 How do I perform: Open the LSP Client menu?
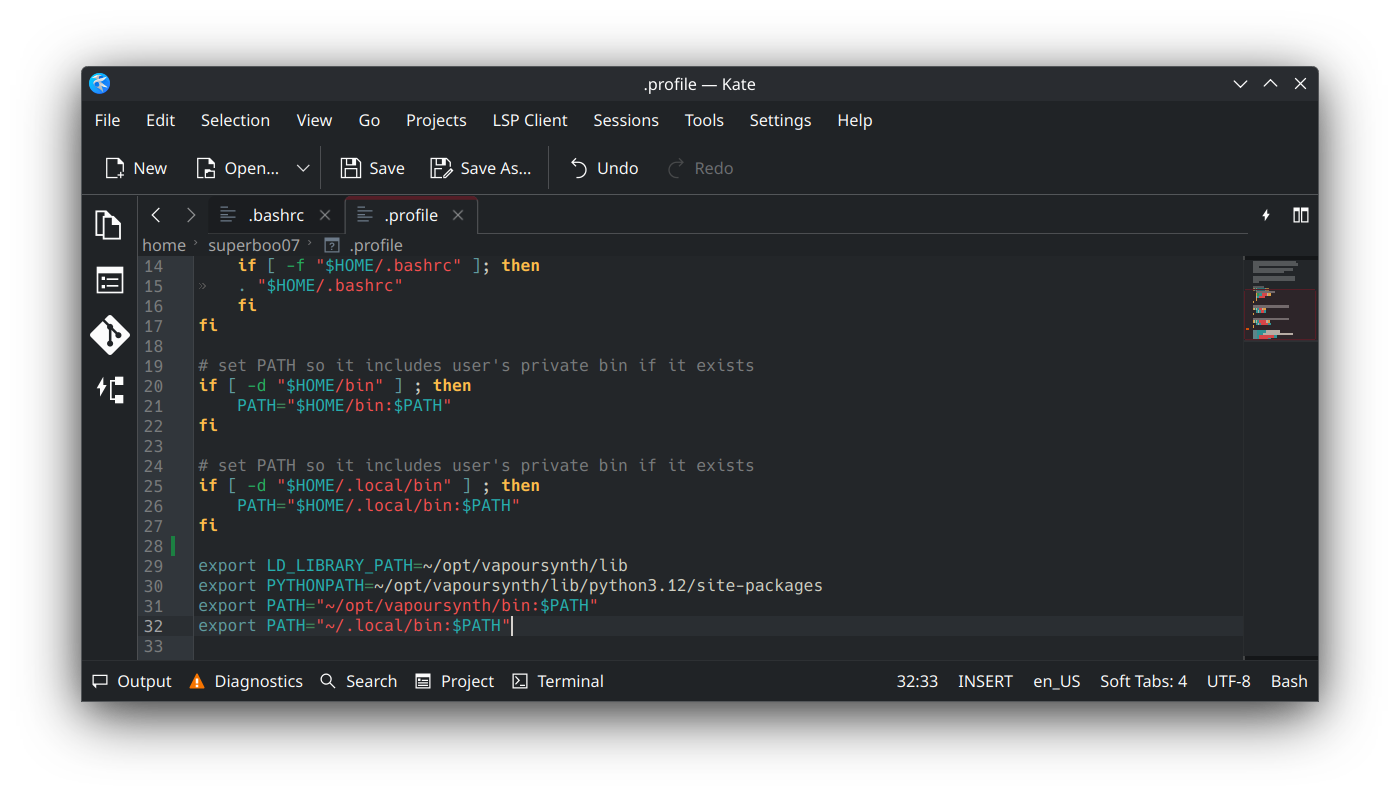(x=529, y=120)
